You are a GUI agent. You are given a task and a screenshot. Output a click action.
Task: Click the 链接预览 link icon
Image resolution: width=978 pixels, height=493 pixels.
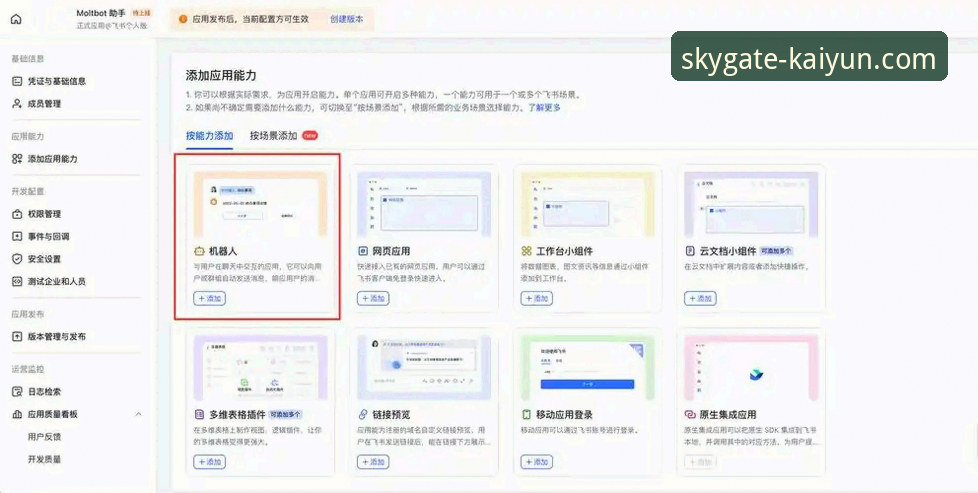(x=363, y=414)
